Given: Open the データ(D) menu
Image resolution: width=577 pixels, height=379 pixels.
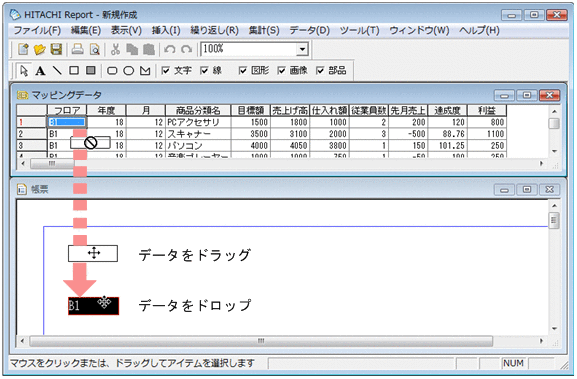Looking at the screenshot, I should (309, 30).
